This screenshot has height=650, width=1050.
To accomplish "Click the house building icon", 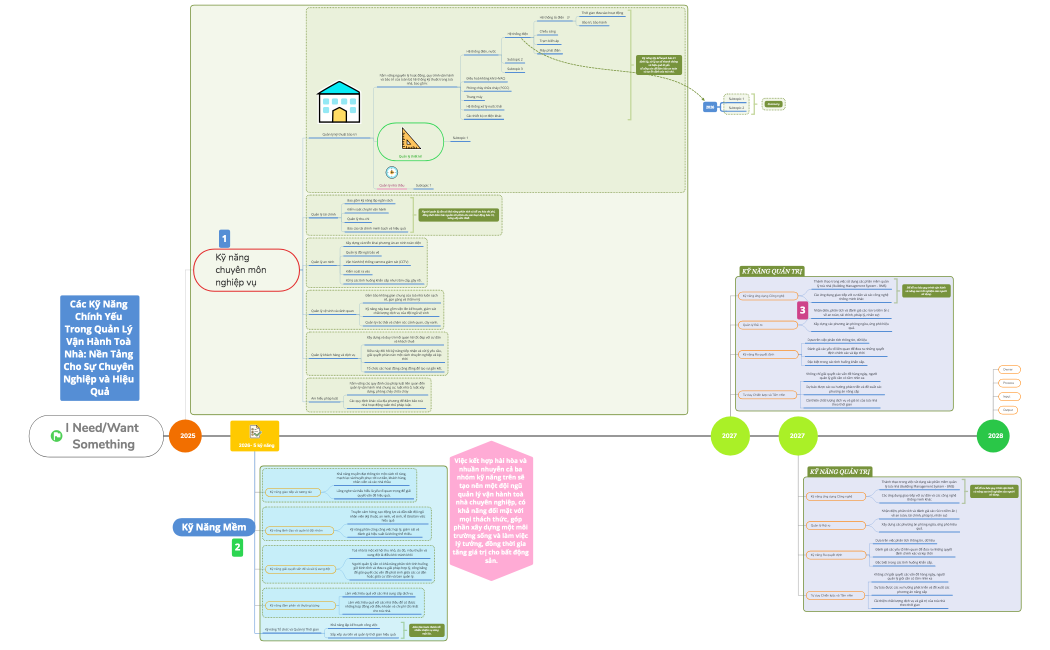I will click(x=339, y=101).
